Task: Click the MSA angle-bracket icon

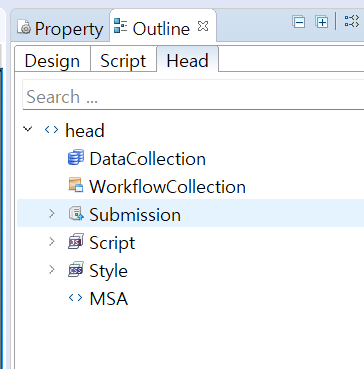Action: tap(76, 298)
